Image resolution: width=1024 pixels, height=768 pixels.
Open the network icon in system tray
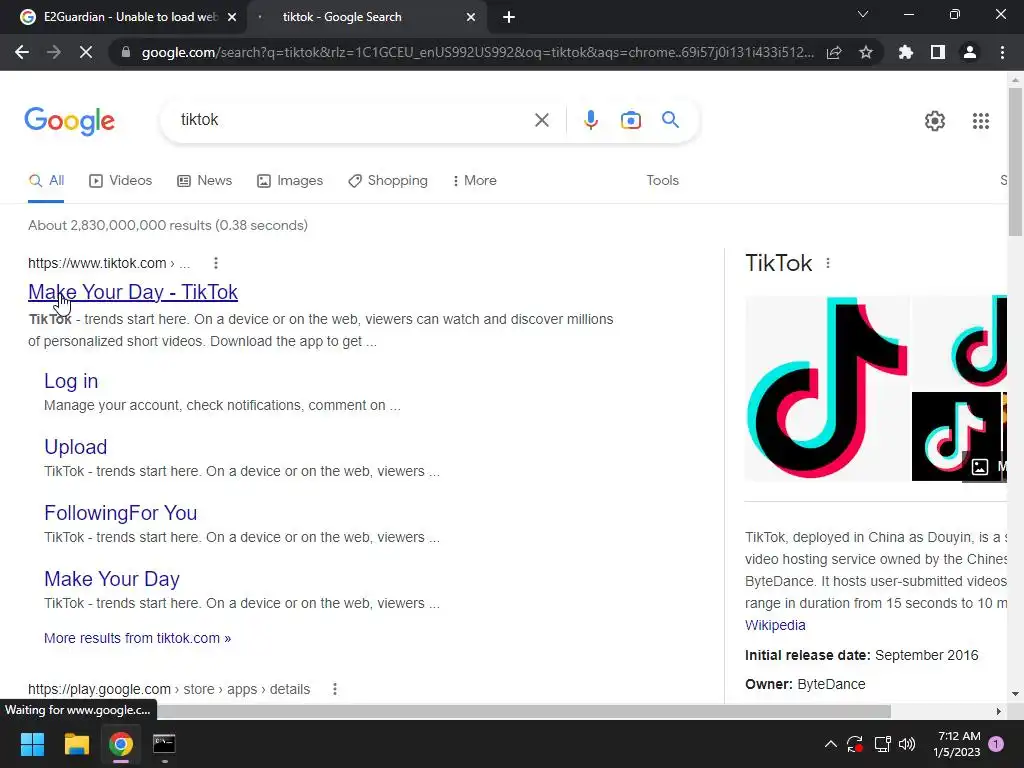click(x=882, y=744)
